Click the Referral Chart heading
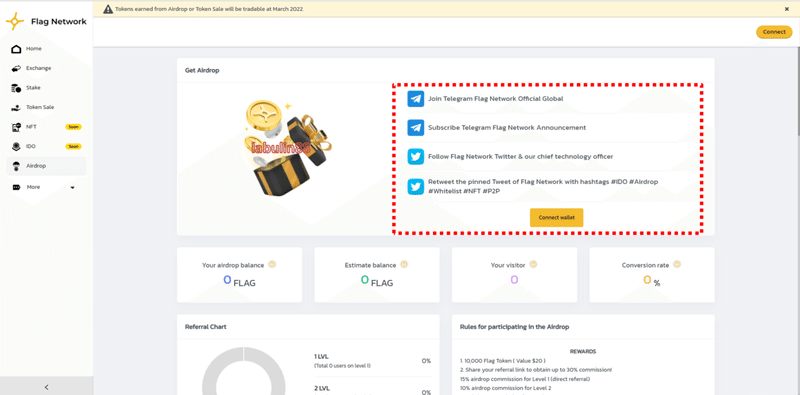Image resolution: width=800 pixels, height=395 pixels. 206,327
